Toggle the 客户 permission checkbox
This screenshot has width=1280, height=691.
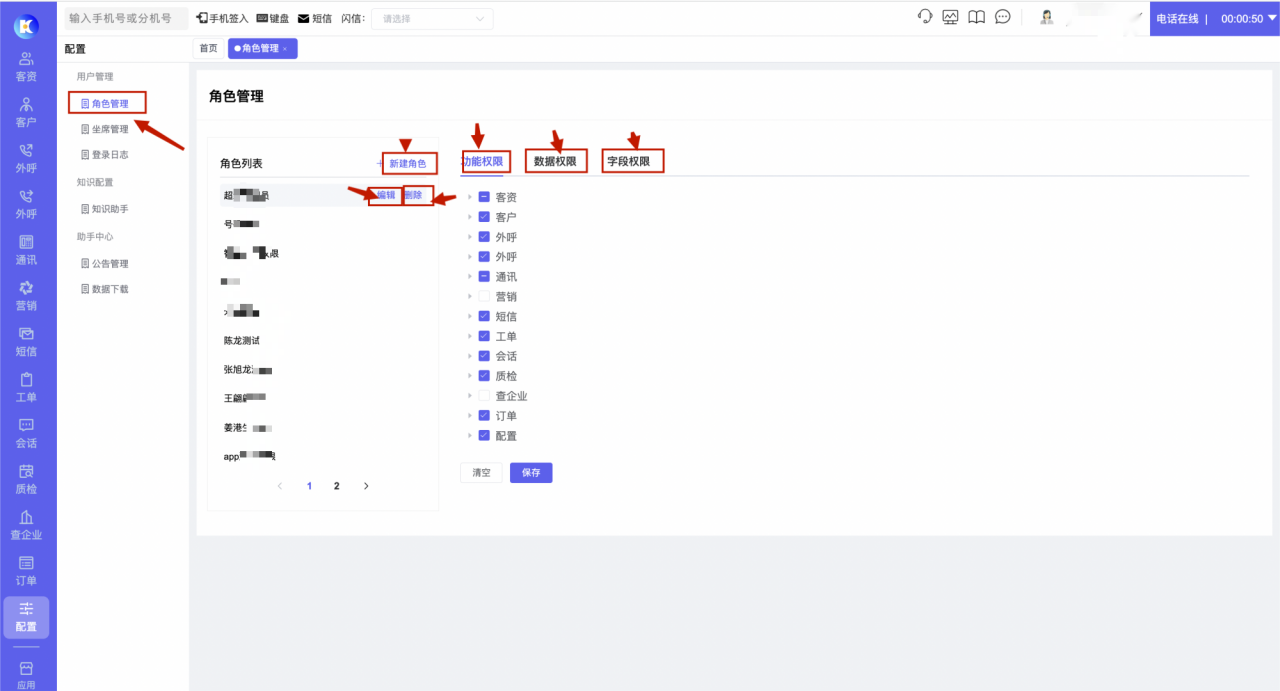tap(484, 217)
